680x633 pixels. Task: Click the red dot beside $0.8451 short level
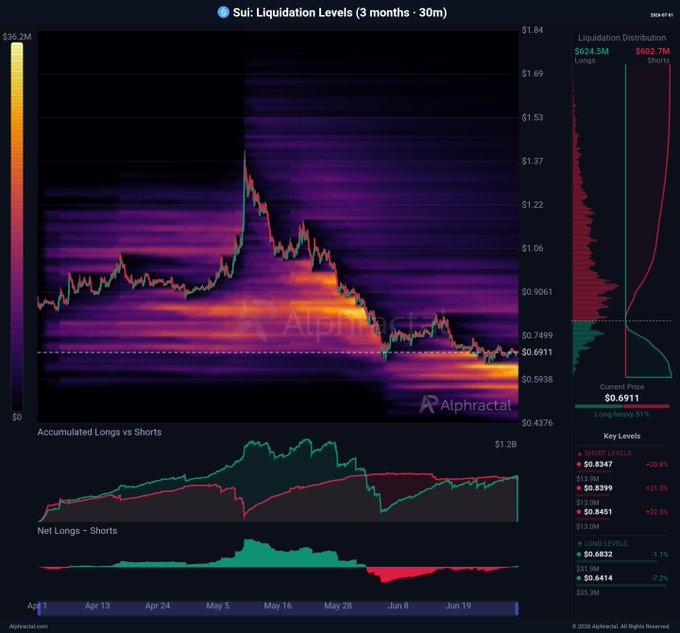579,512
